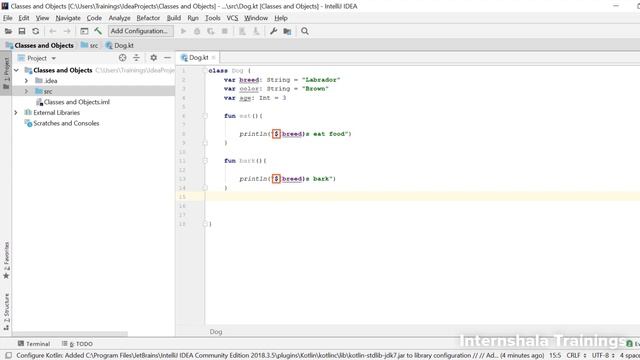640x360 pixels.
Task: Click the Debug bug icon
Action: point(197,31)
